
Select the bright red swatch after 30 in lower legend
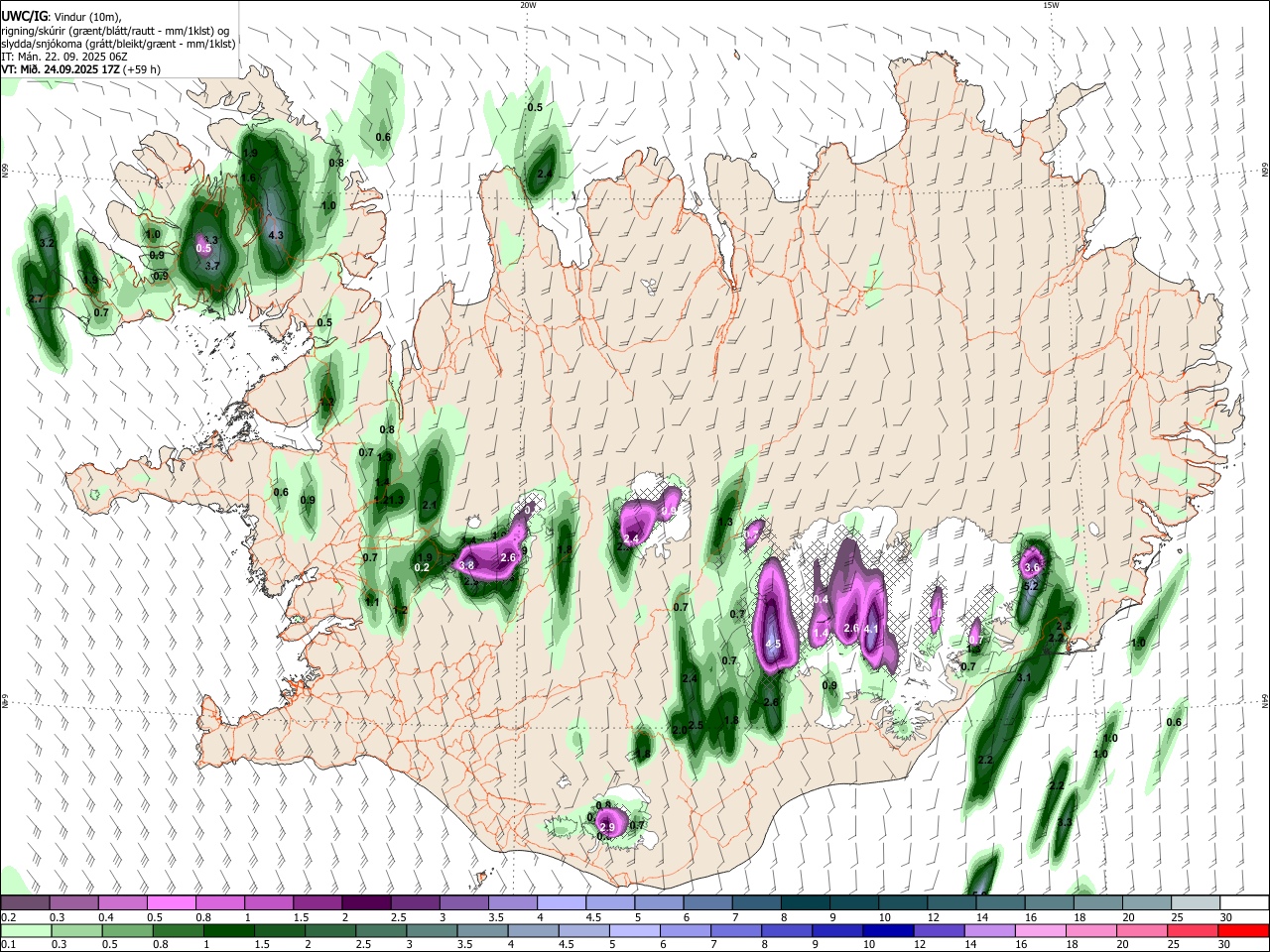point(1243,930)
